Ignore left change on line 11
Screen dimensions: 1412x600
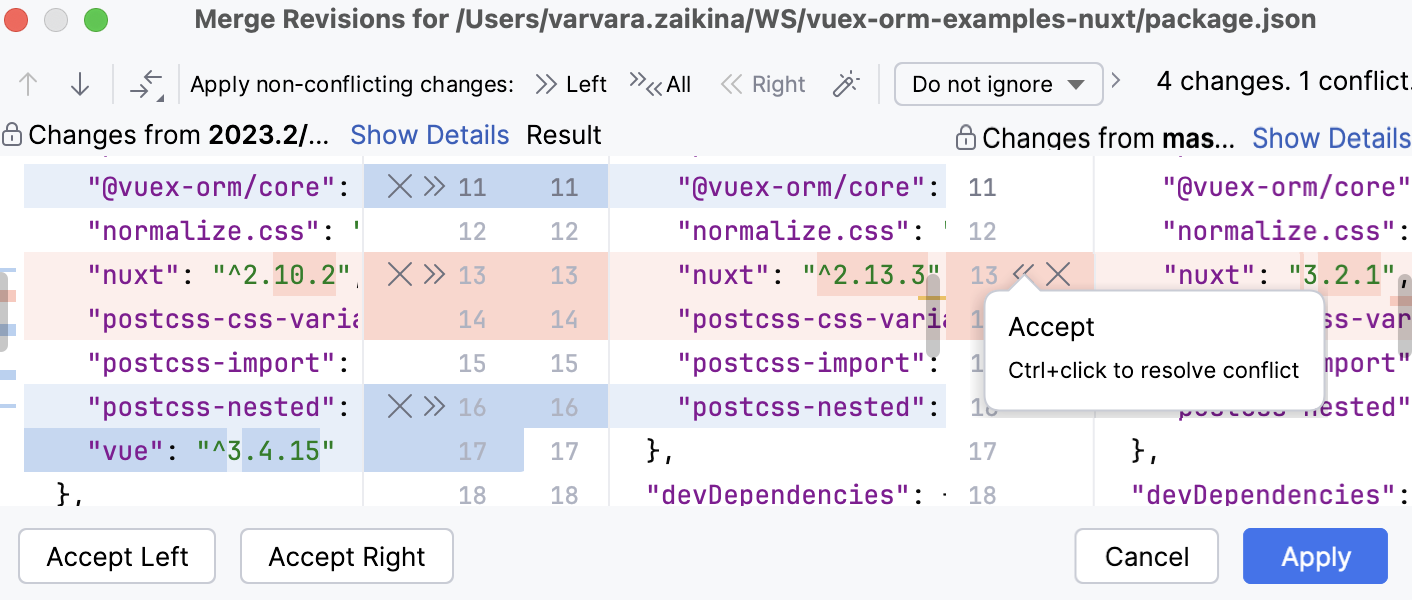pos(400,187)
